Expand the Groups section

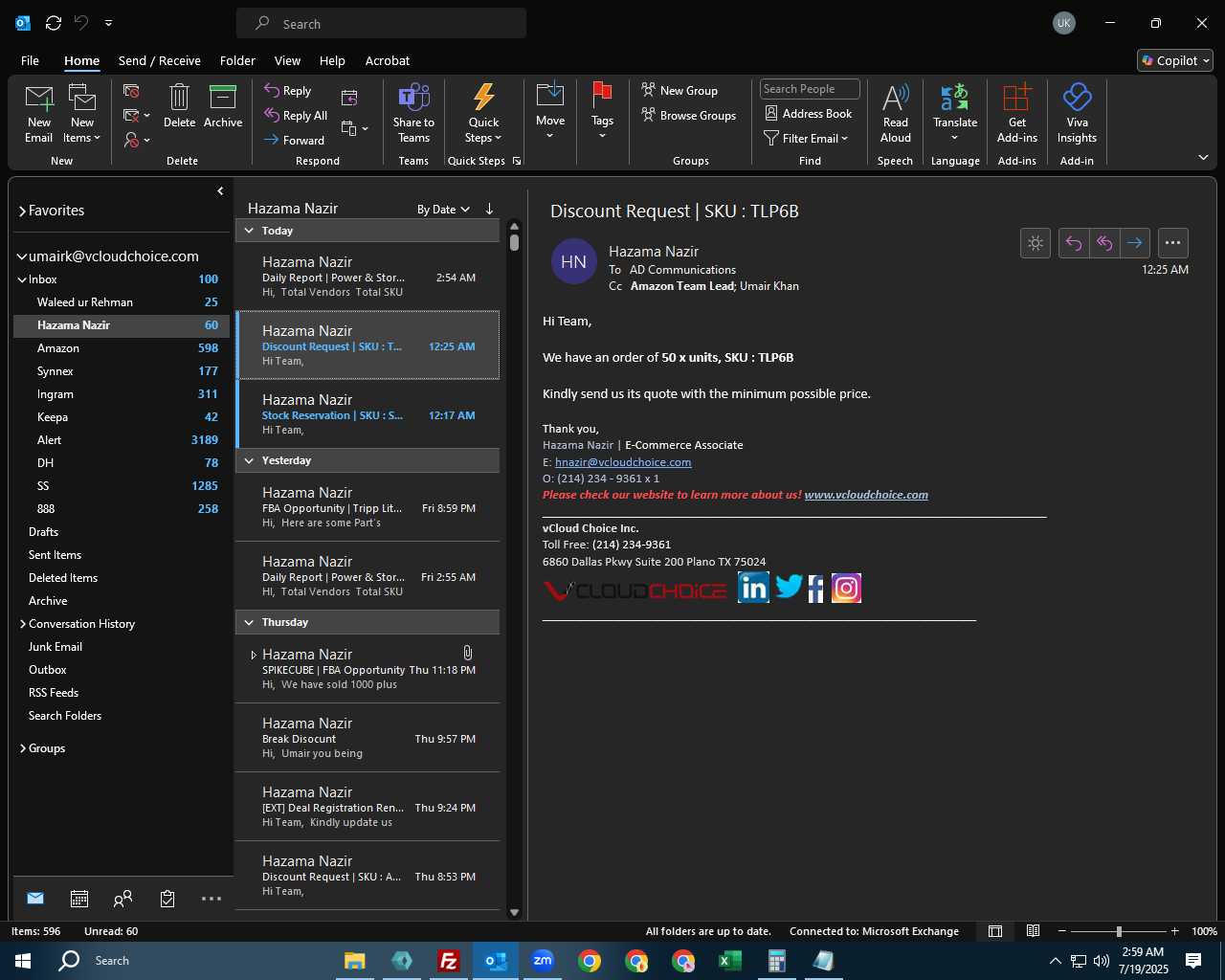point(23,748)
